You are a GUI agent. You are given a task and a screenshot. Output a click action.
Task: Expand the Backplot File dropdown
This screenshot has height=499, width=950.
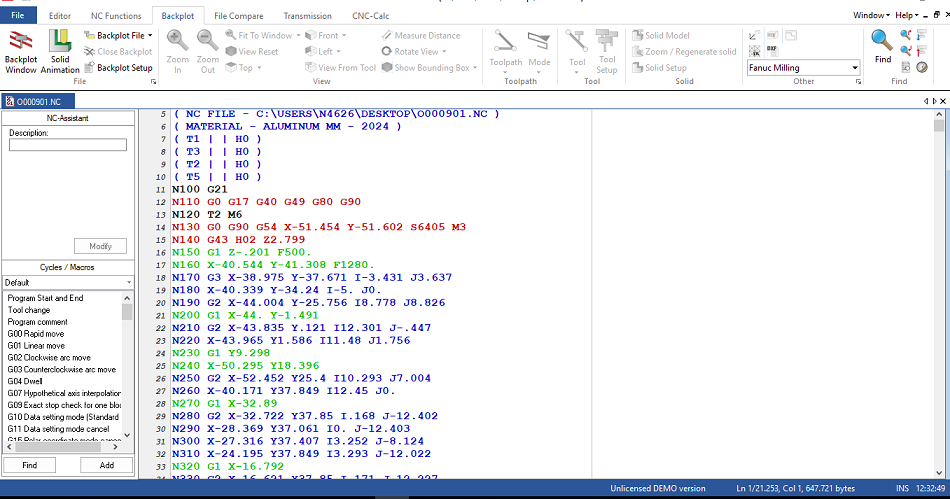pyautogui.click(x=149, y=36)
